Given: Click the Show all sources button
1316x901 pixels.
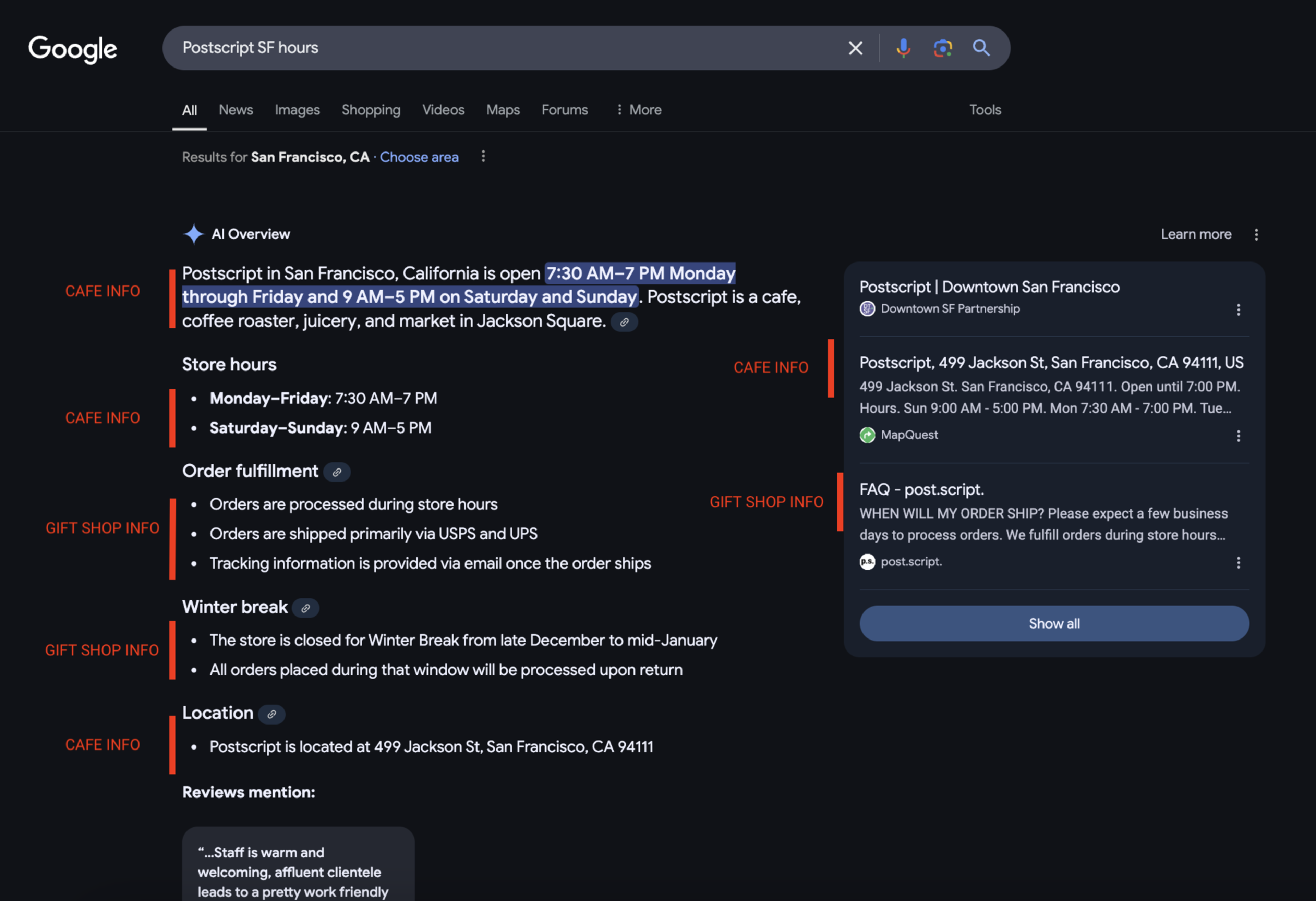Looking at the screenshot, I should click(x=1054, y=624).
